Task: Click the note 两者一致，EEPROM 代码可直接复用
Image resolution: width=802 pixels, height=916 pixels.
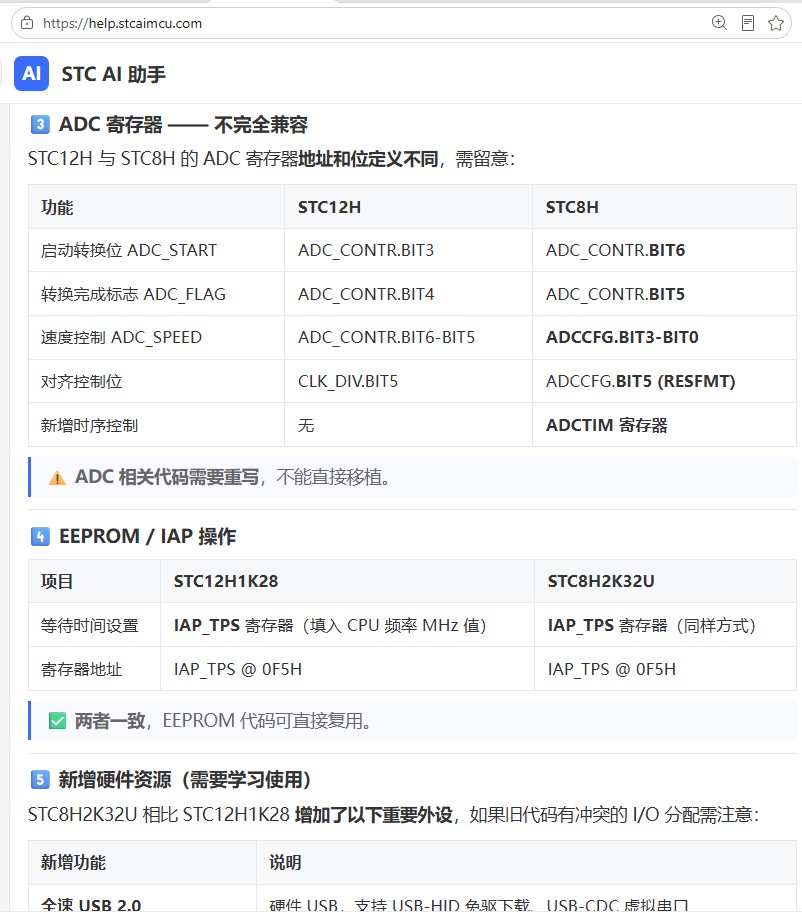Action: [x=412, y=720]
